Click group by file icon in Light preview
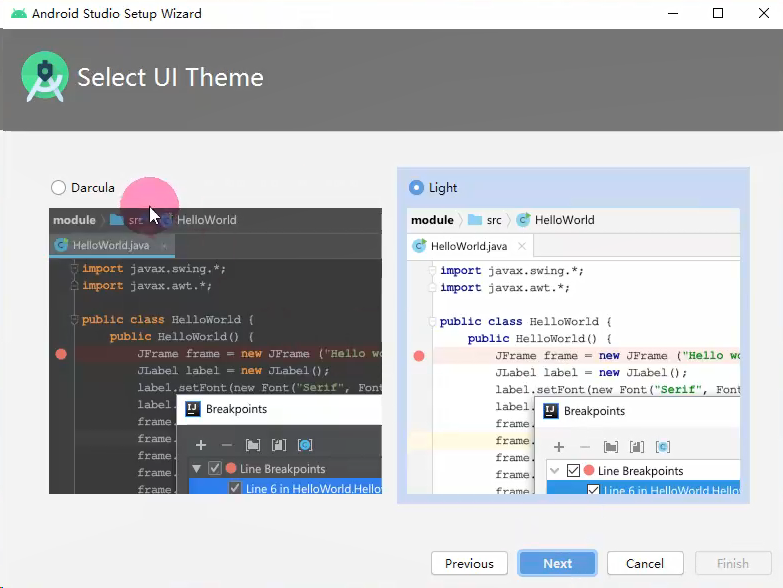This screenshot has width=783, height=588. 637,447
